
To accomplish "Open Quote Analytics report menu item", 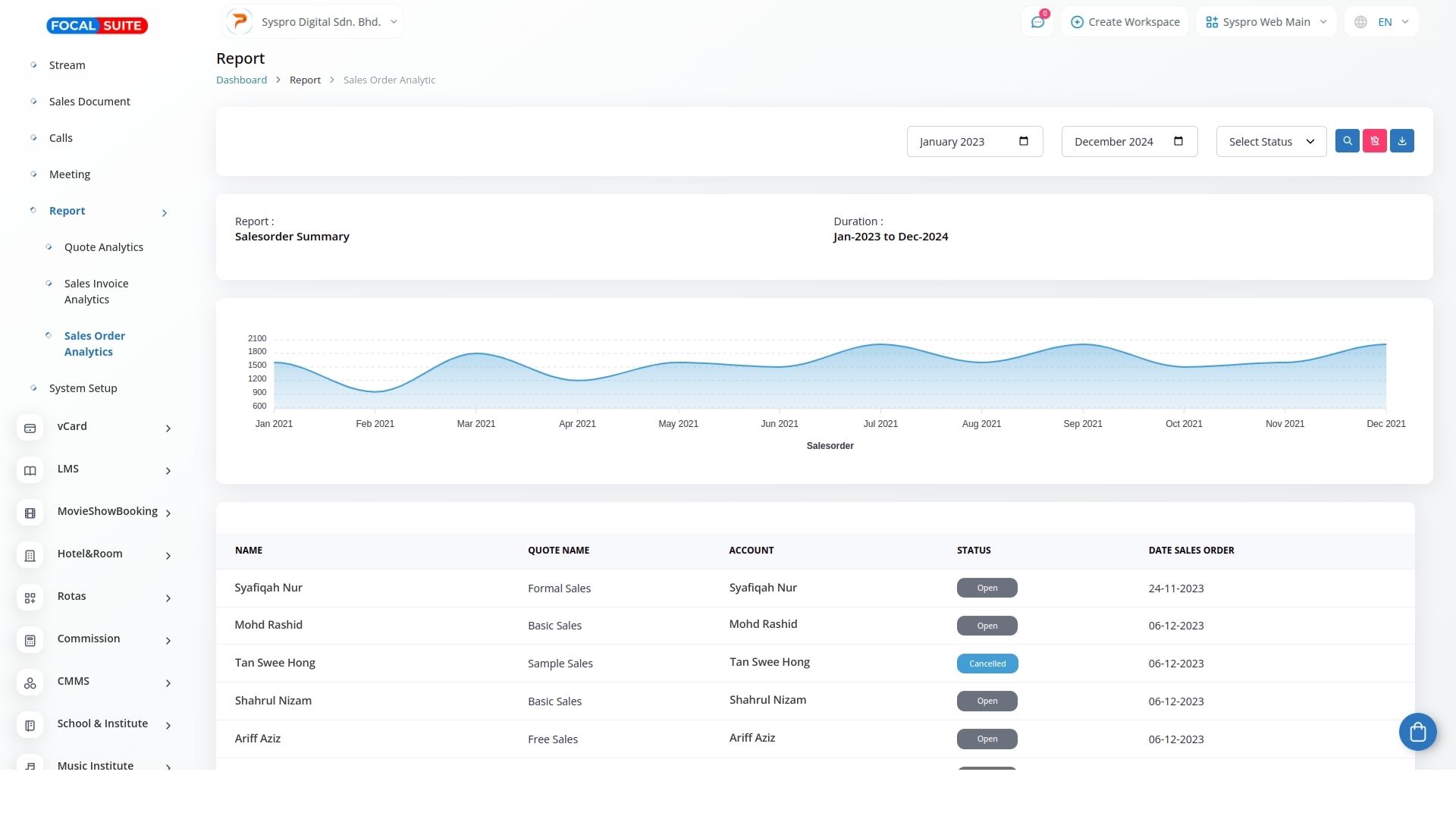I will [104, 247].
